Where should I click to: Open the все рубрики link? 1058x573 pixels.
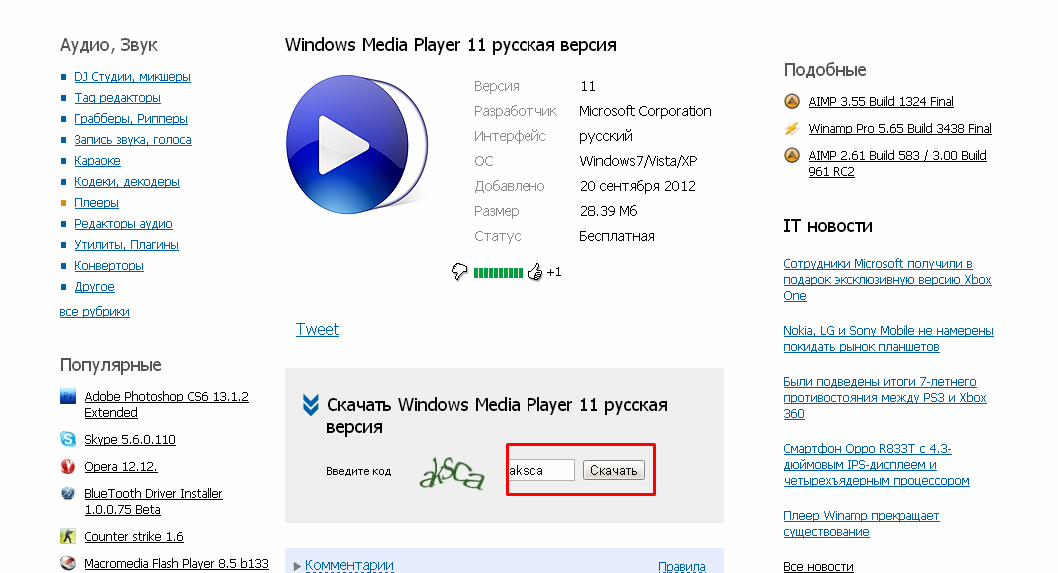[94, 312]
